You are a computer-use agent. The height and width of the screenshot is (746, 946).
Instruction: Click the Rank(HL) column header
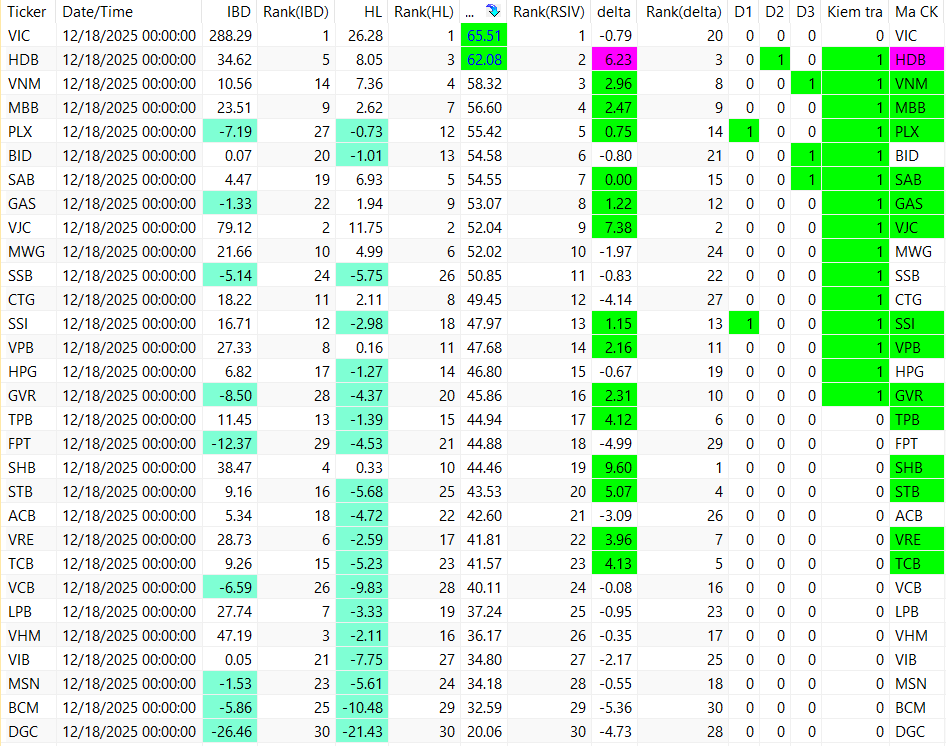pos(424,11)
